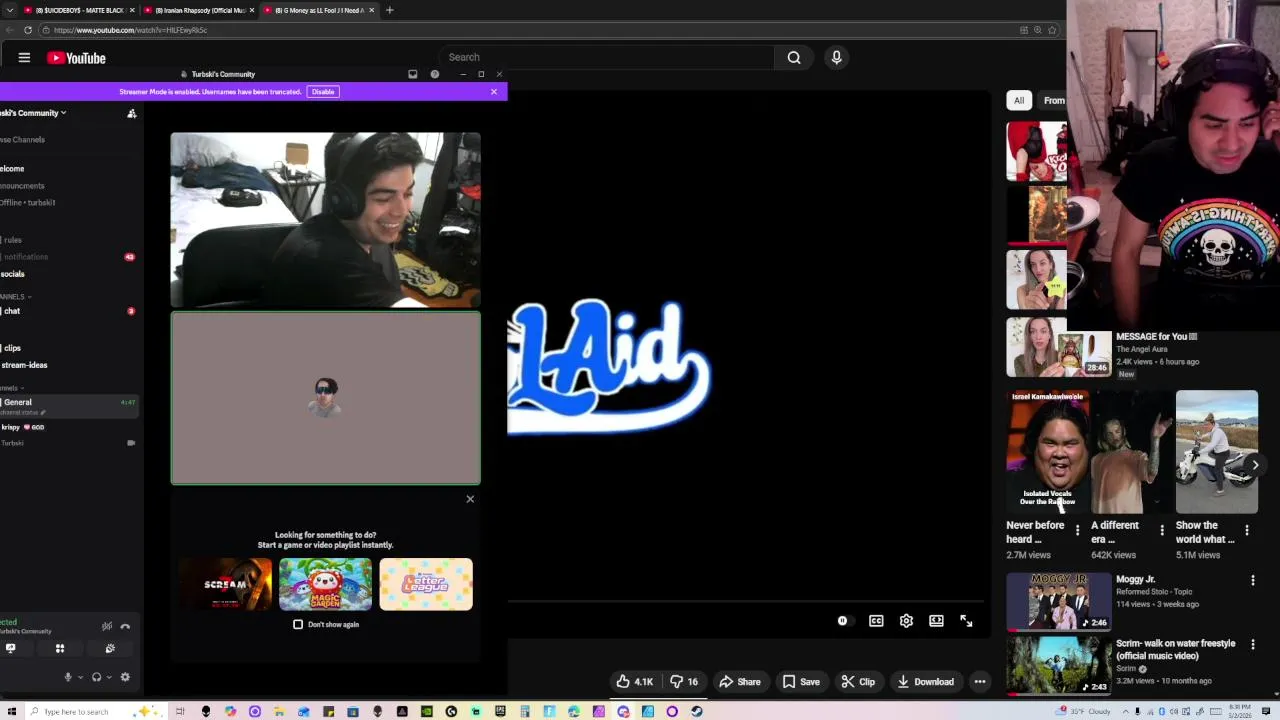Open the stream-ideas channel in Discord
This screenshot has width=1280, height=720.
pos(25,365)
